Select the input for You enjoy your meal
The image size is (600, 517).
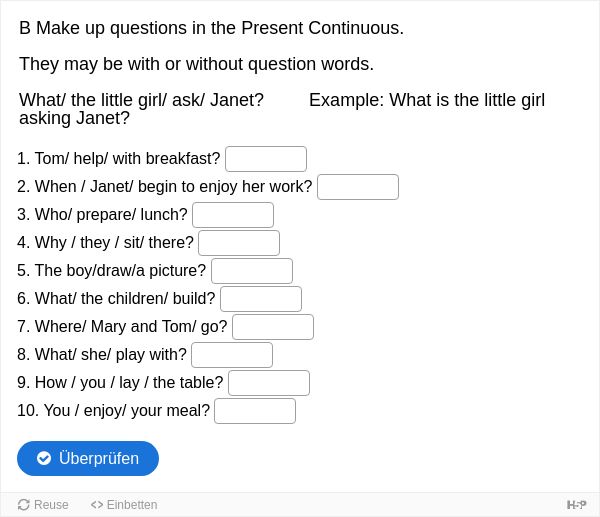(255, 411)
